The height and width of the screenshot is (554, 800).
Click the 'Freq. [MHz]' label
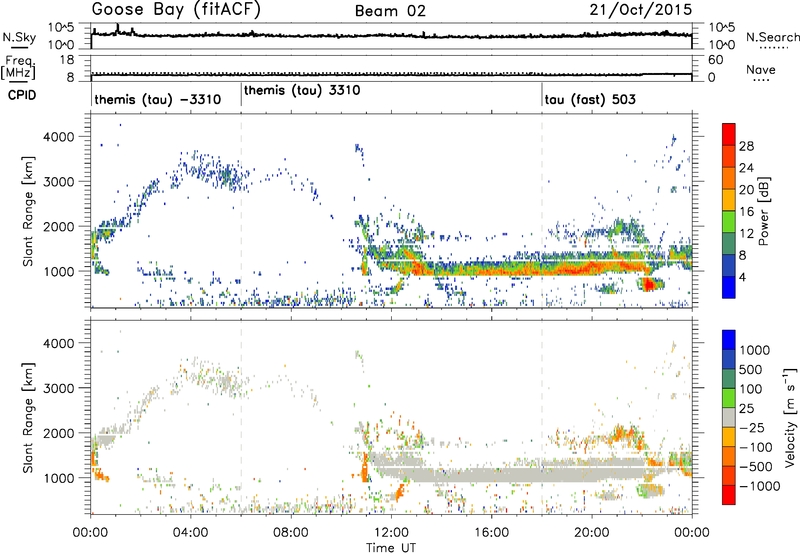tap(18, 67)
